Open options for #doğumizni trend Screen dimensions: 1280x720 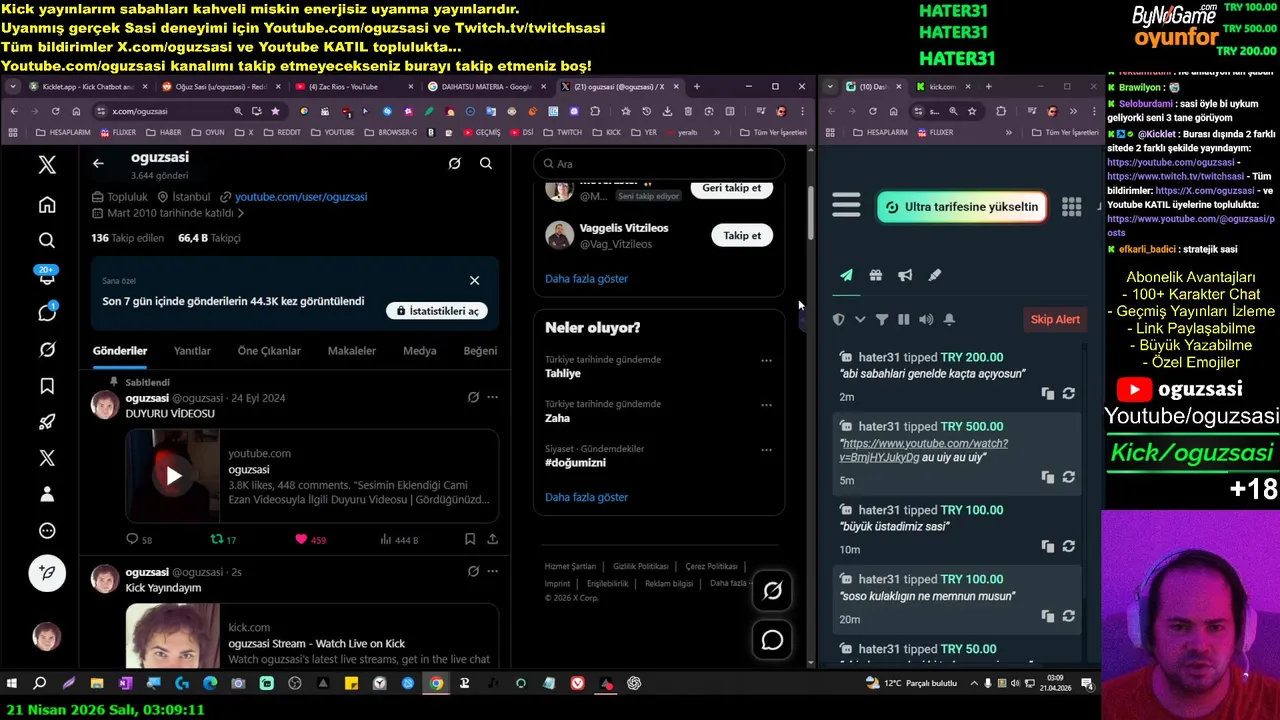click(x=766, y=450)
